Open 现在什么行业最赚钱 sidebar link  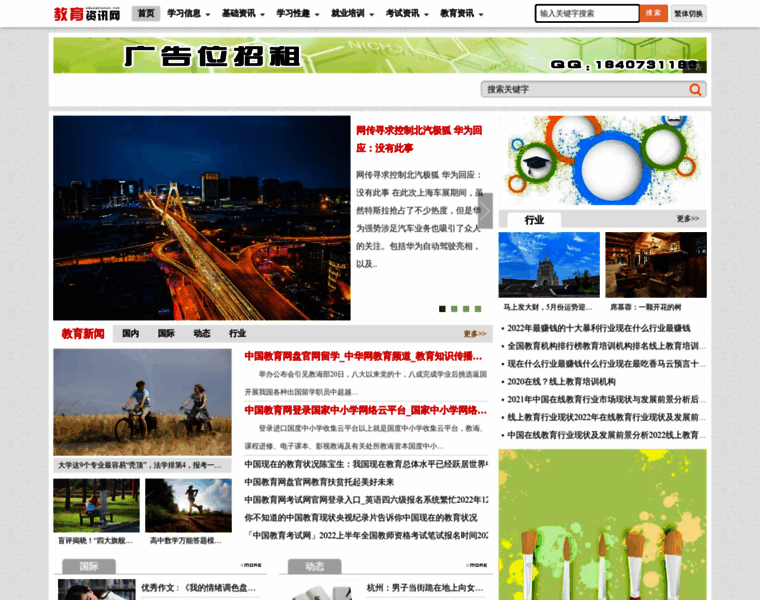coord(606,364)
